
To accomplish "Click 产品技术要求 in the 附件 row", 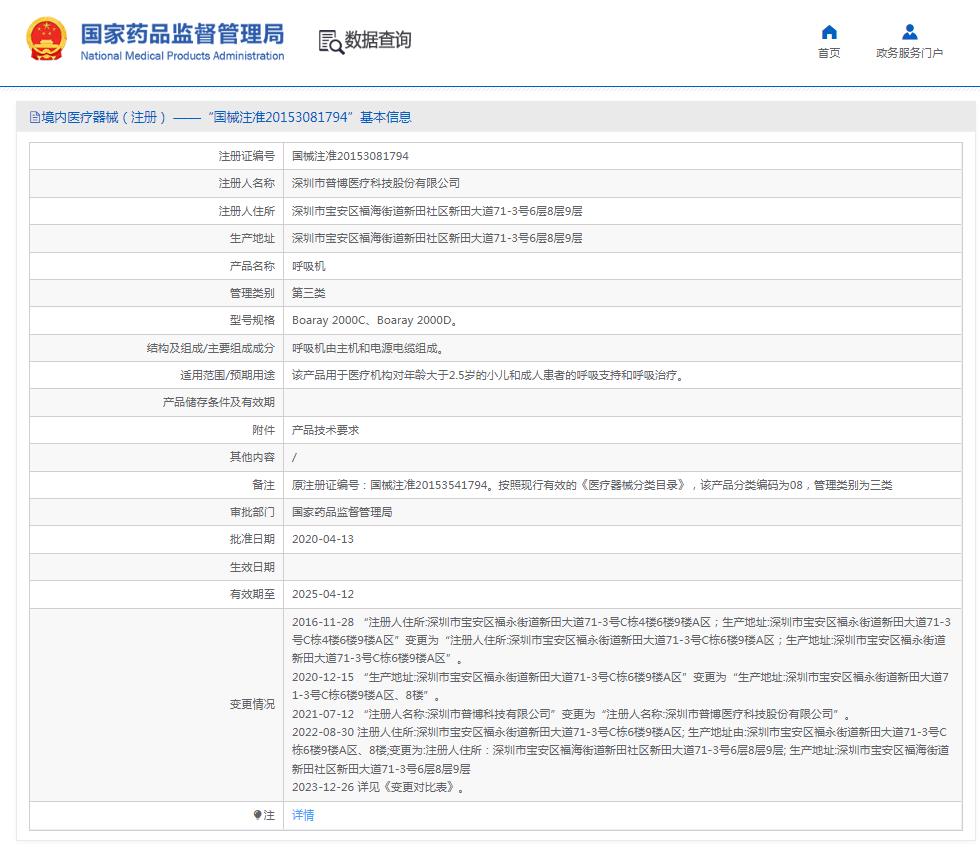I will [x=325, y=430].
